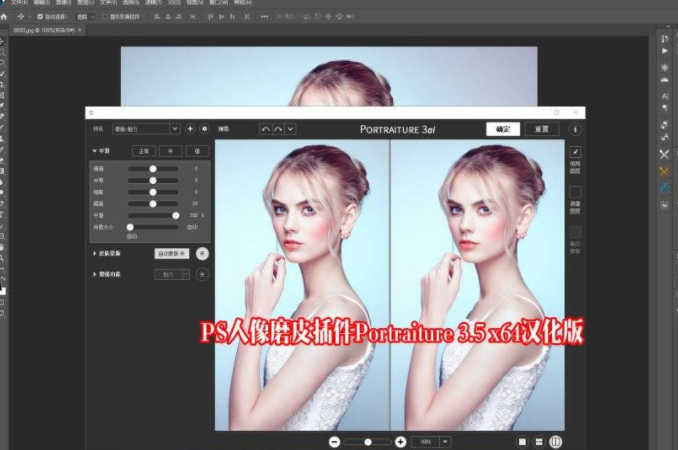
Task: Open more align options ellipsis icon
Action: point(264,16)
